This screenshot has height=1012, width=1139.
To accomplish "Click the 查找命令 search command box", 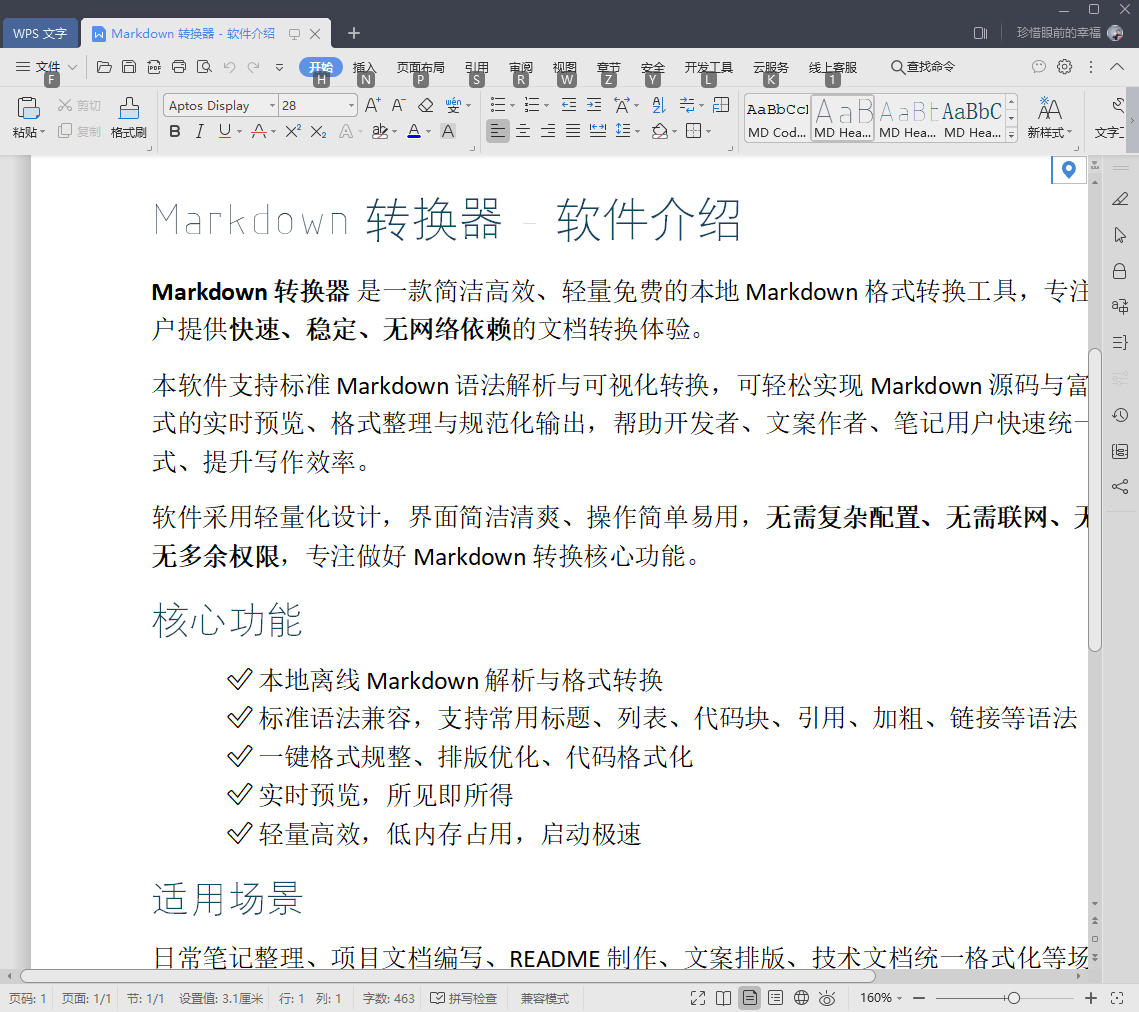I will pos(923,67).
